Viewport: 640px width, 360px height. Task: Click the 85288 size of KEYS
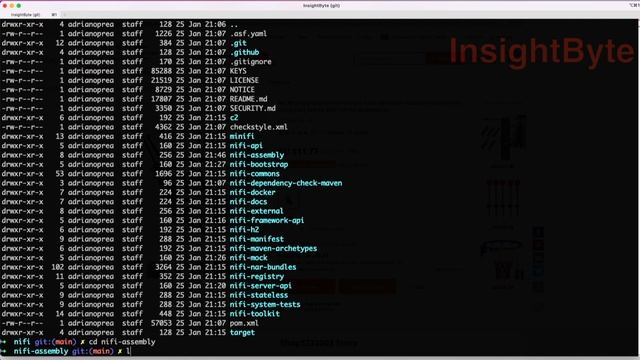point(161,71)
